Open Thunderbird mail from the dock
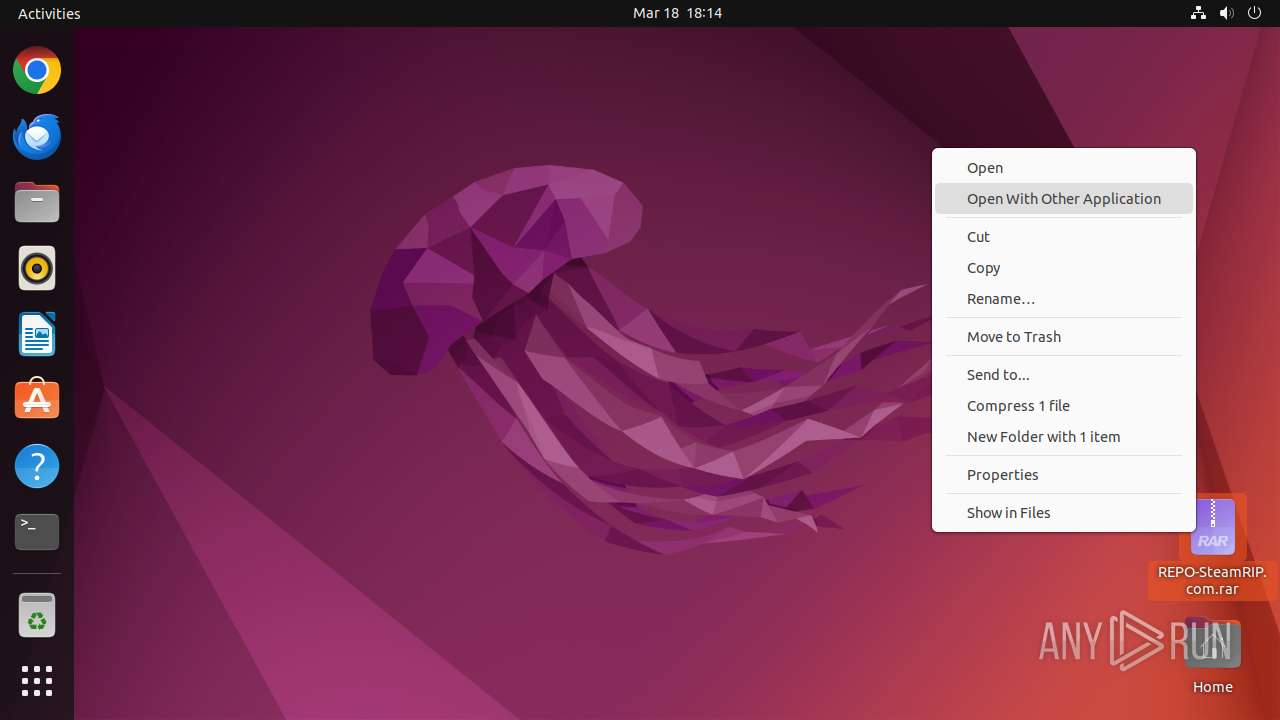Screen dimensions: 1280x720 pyautogui.click(x=37, y=137)
